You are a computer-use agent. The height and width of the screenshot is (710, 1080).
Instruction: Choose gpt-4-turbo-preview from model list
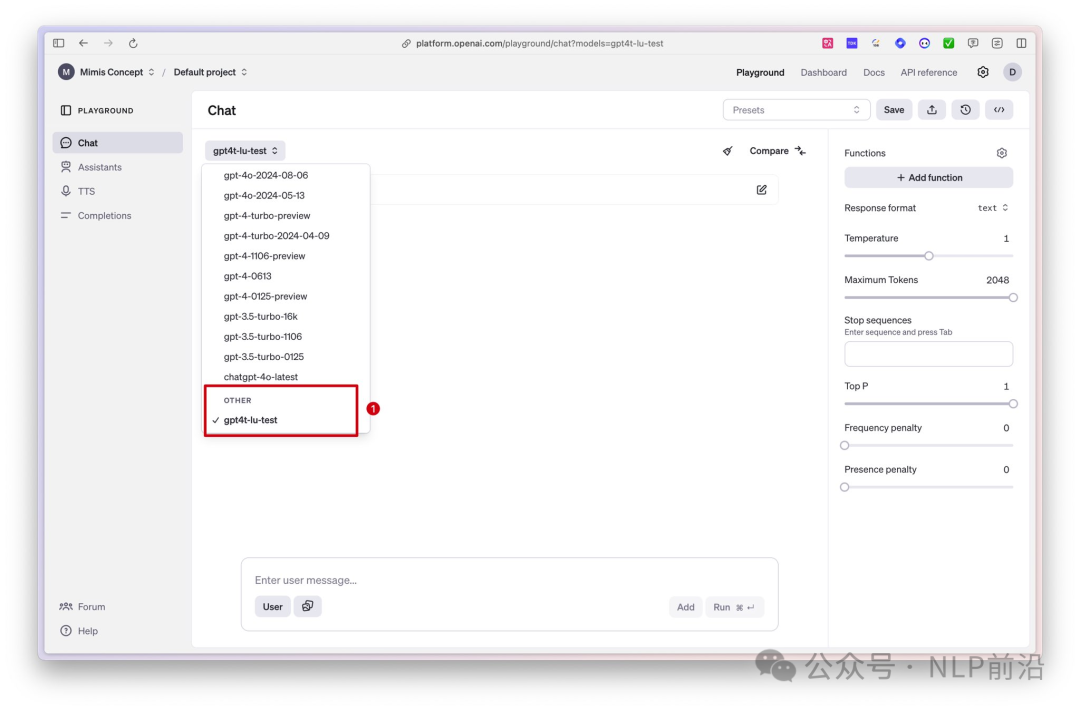tap(267, 216)
